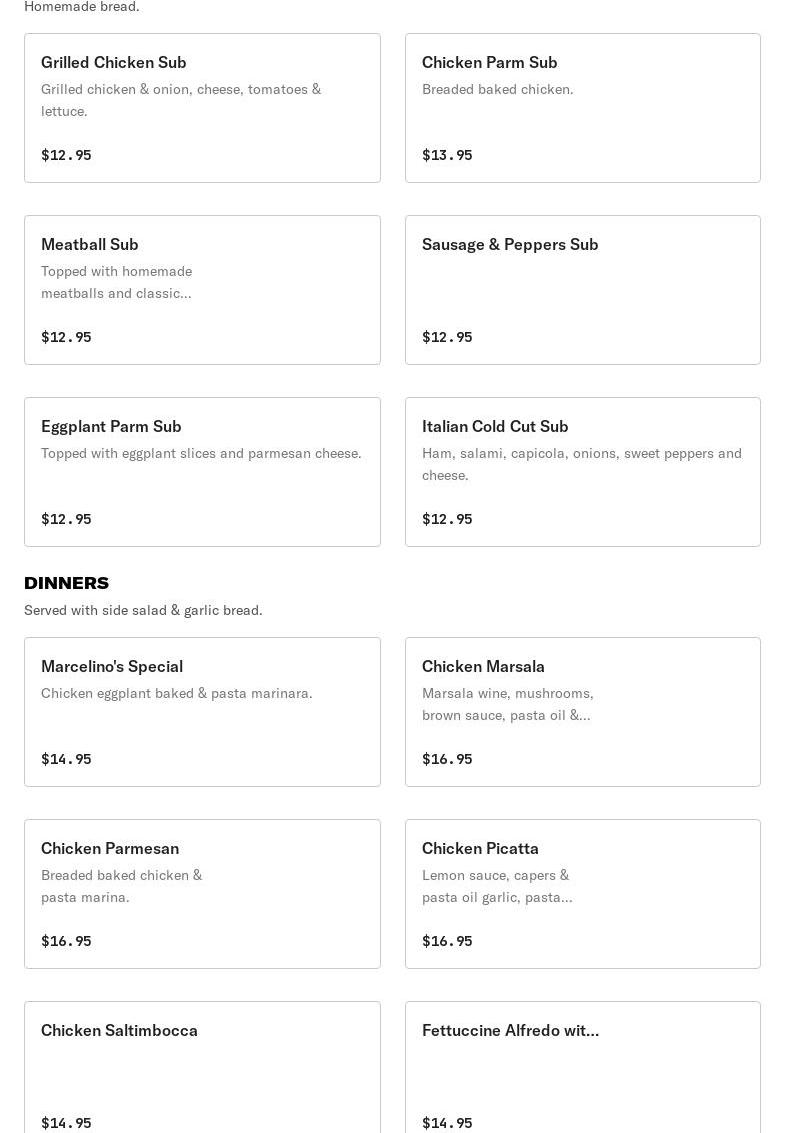Click the $13.95 price on Chicken Parm Sub

tap(447, 155)
